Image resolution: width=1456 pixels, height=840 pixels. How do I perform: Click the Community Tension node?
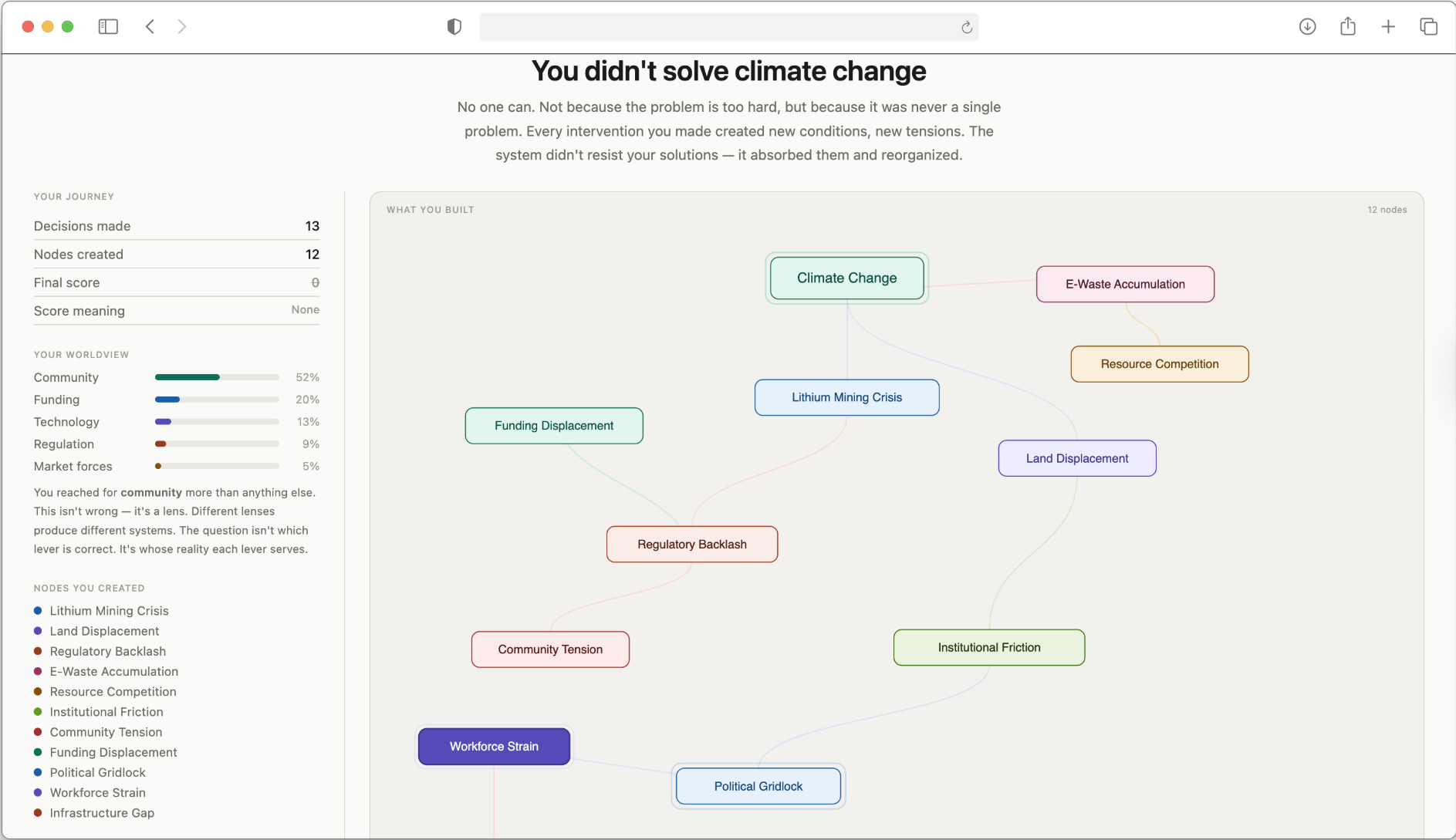pyautogui.click(x=550, y=649)
